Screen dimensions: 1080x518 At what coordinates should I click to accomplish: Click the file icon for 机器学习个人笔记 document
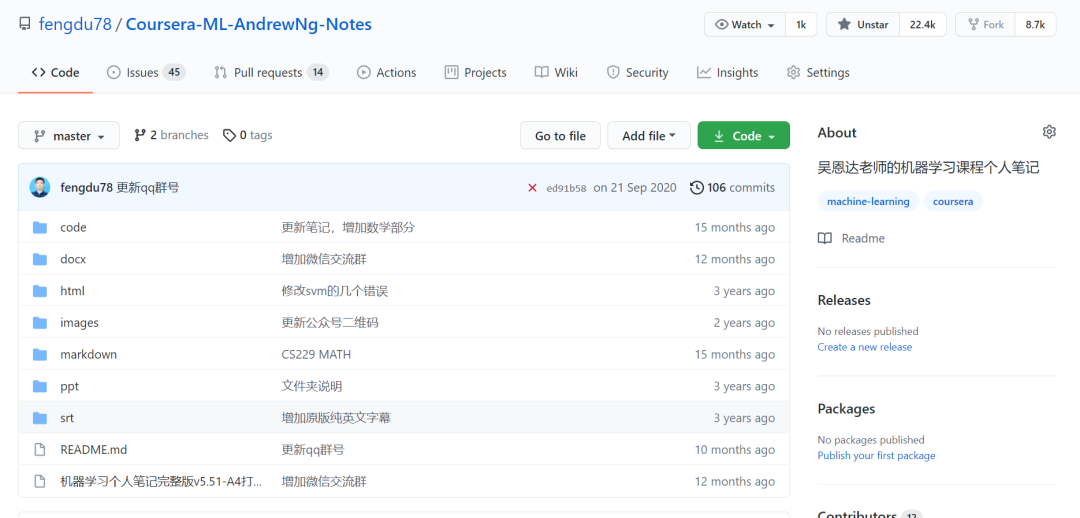[40, 481]
